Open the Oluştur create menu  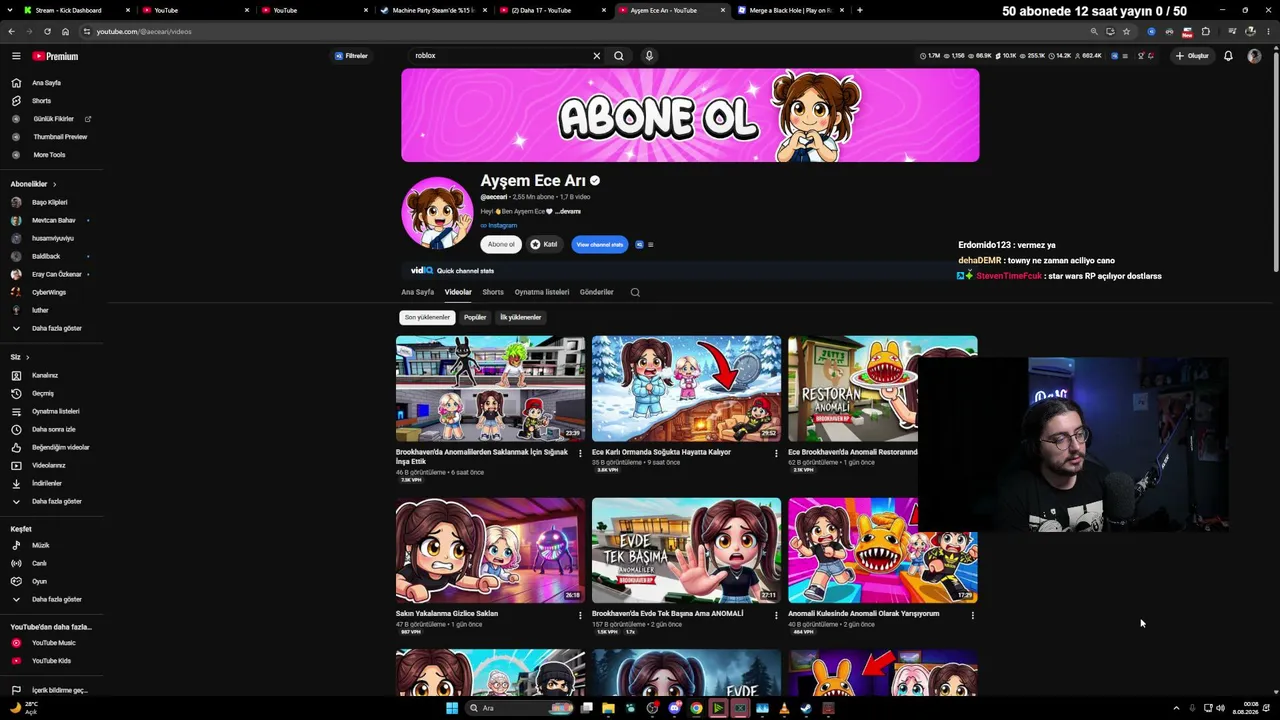point(1192,56)
